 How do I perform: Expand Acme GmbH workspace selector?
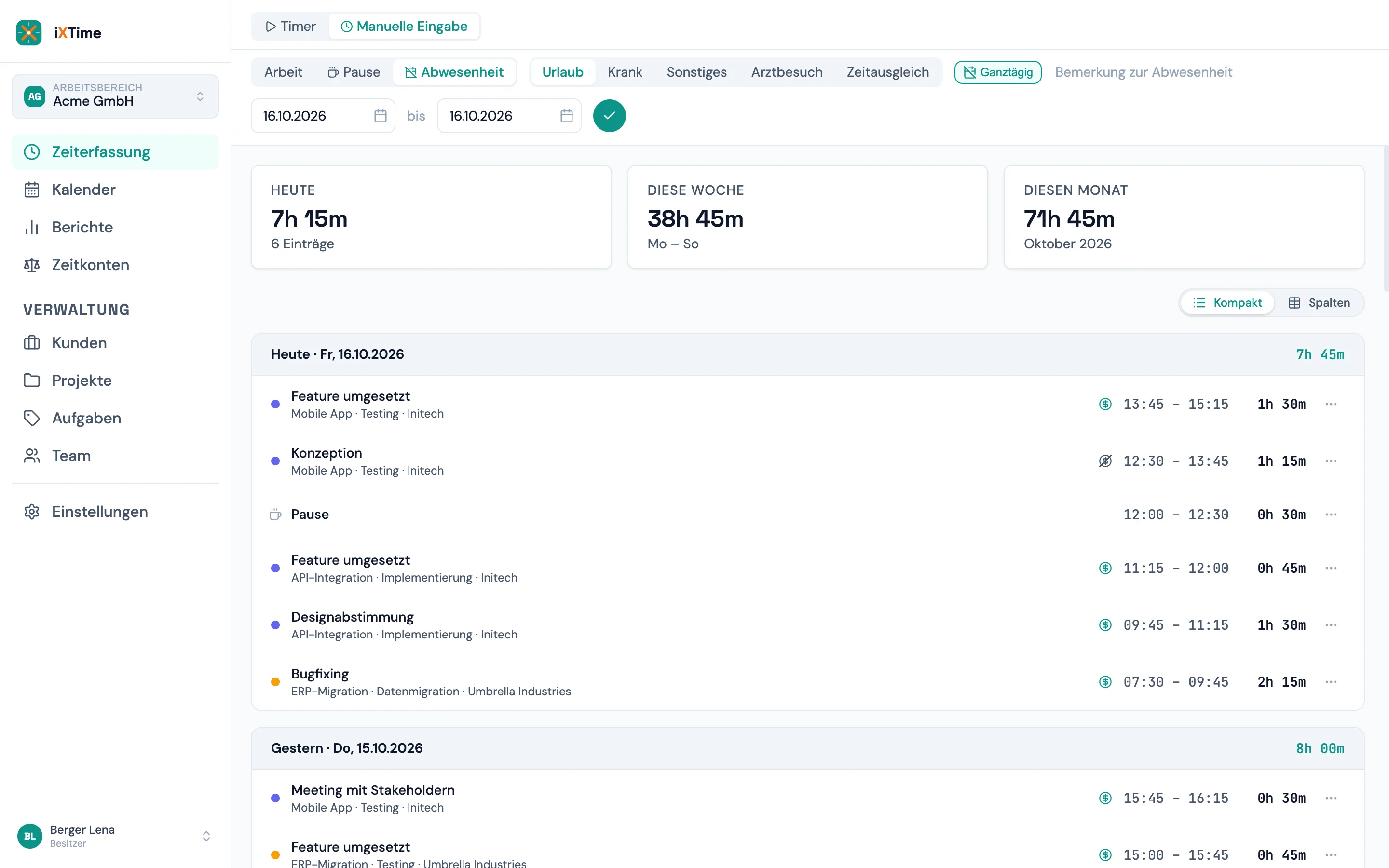115,96
